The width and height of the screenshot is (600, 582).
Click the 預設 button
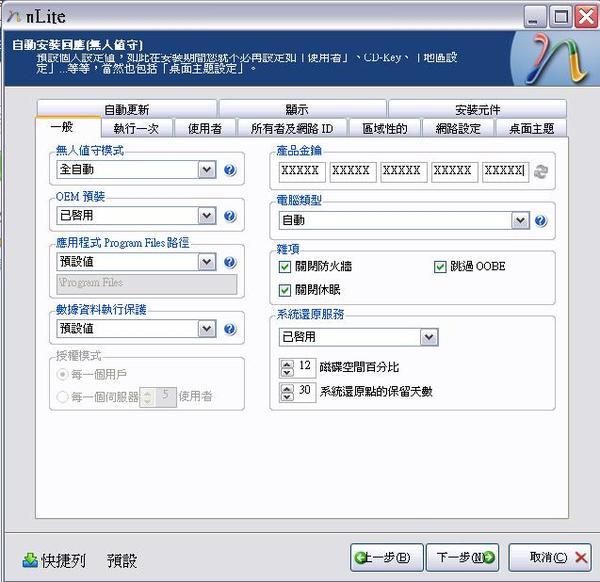(122, 561)
